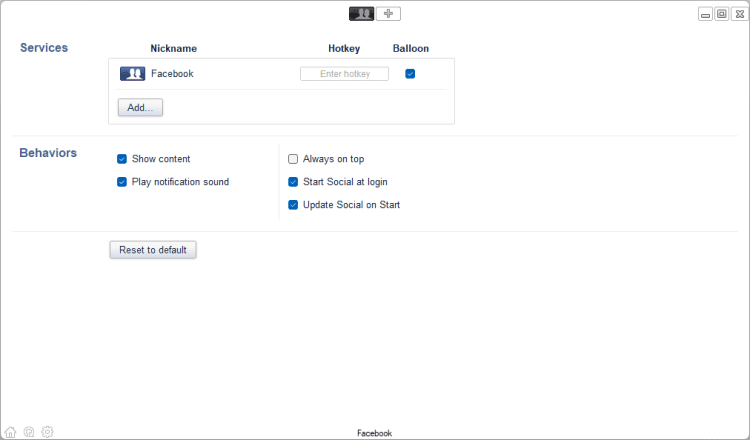Viewport: 750px width, 440px height.
Task: Click the Add... button
Action: coord(140,107)
